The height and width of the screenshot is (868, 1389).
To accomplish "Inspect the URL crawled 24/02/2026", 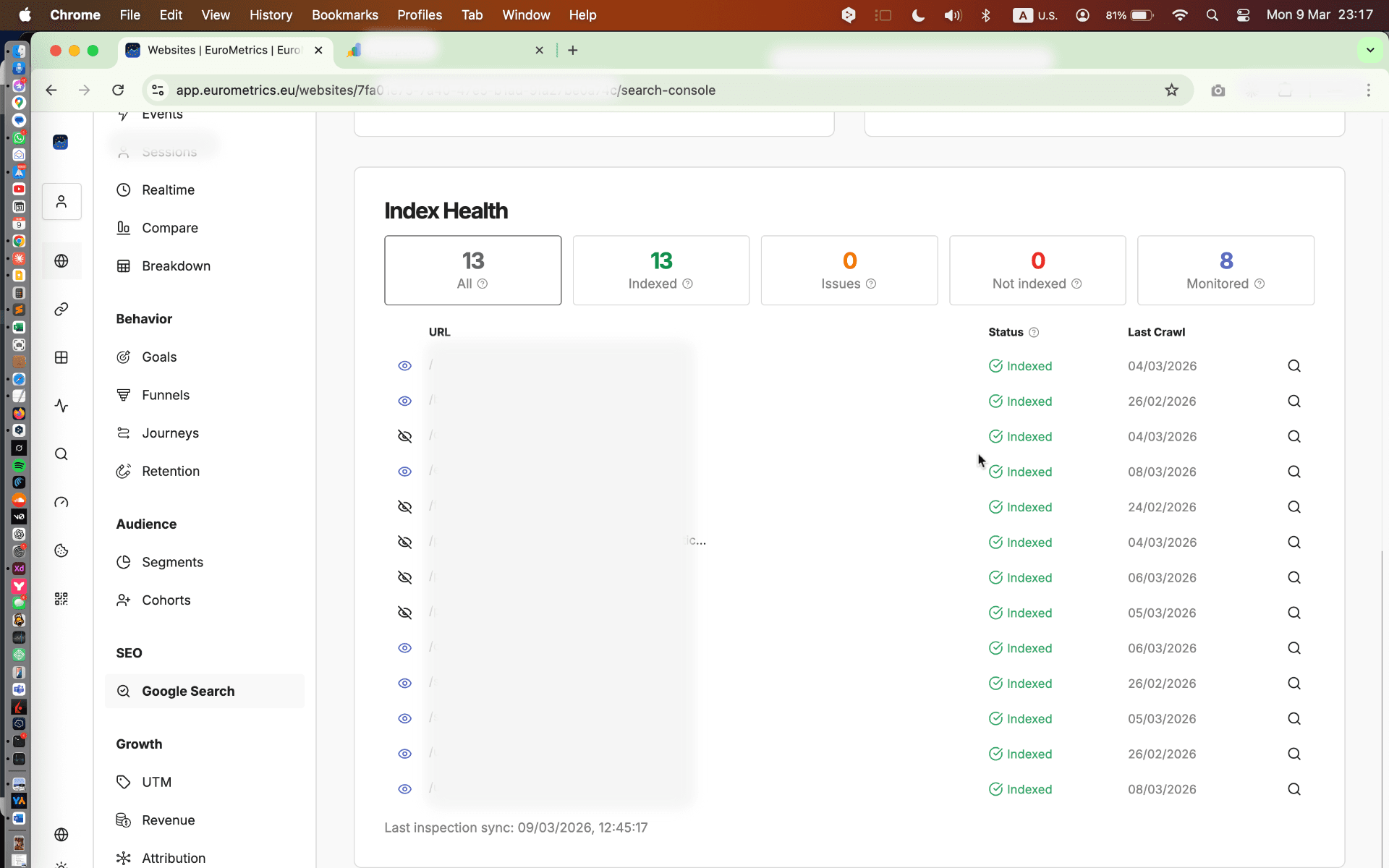I will (1294, 507).
